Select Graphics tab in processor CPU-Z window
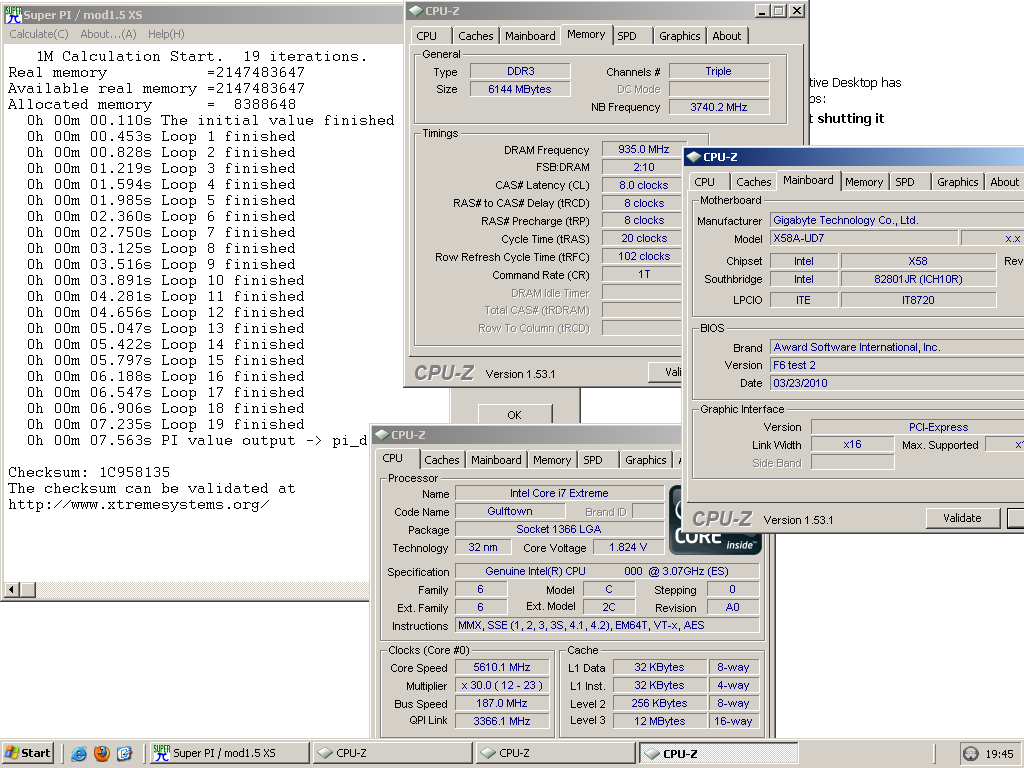Viewport: 1024px width, 768px height. (x=646, y=460)
